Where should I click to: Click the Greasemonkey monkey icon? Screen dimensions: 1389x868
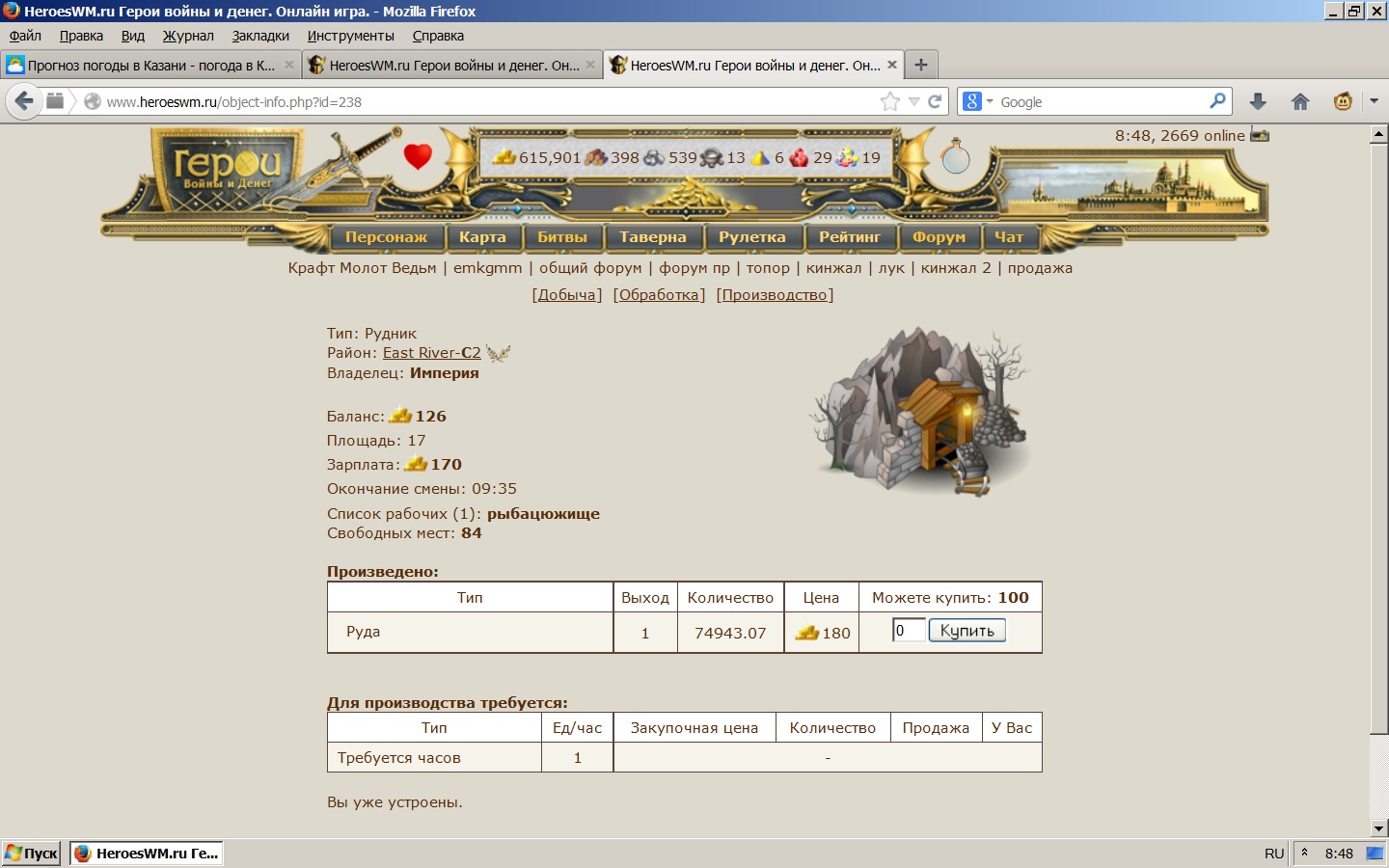coord(1343,101)
